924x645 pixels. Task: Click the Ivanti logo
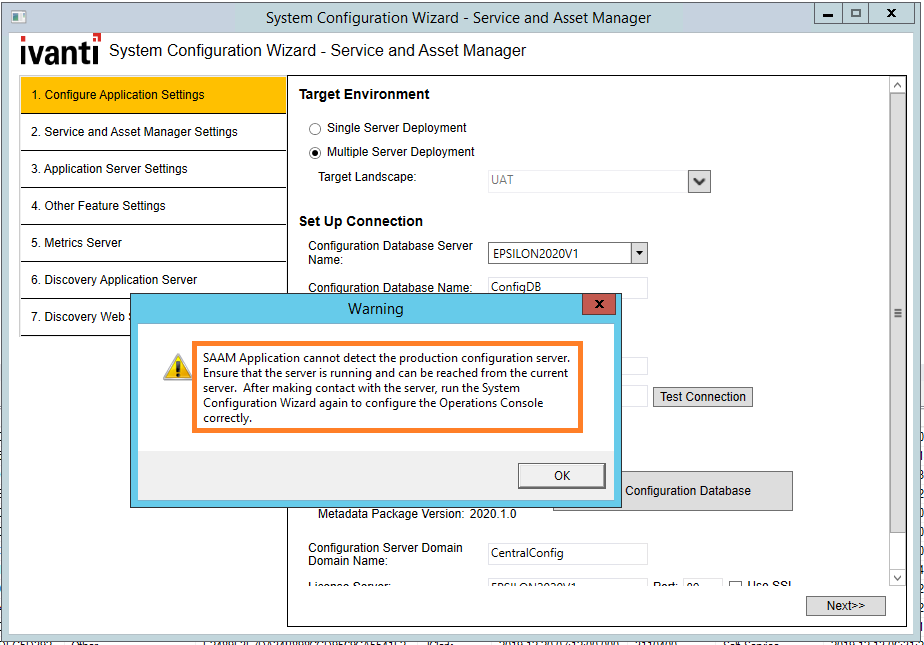pyautogui.click(x=60, y=50)
